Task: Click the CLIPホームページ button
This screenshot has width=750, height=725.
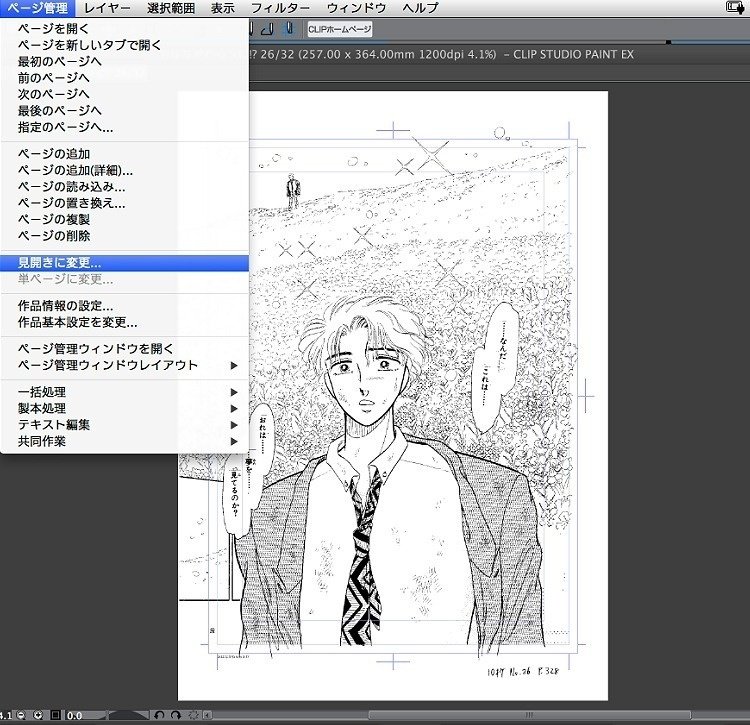Action: pos(340,29)
